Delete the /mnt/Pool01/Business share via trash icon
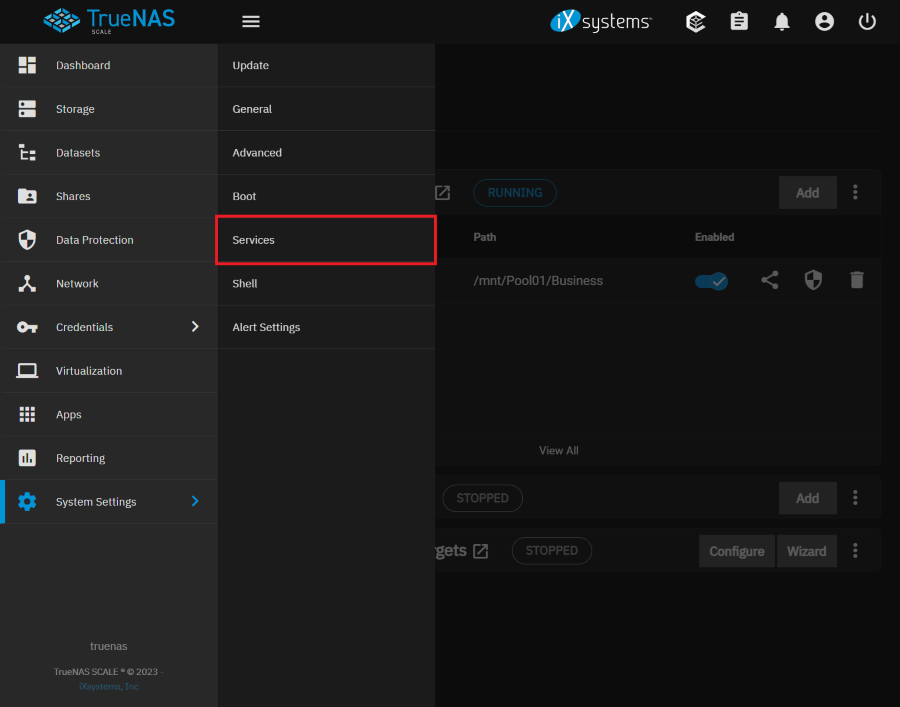 tap(857, 281)
